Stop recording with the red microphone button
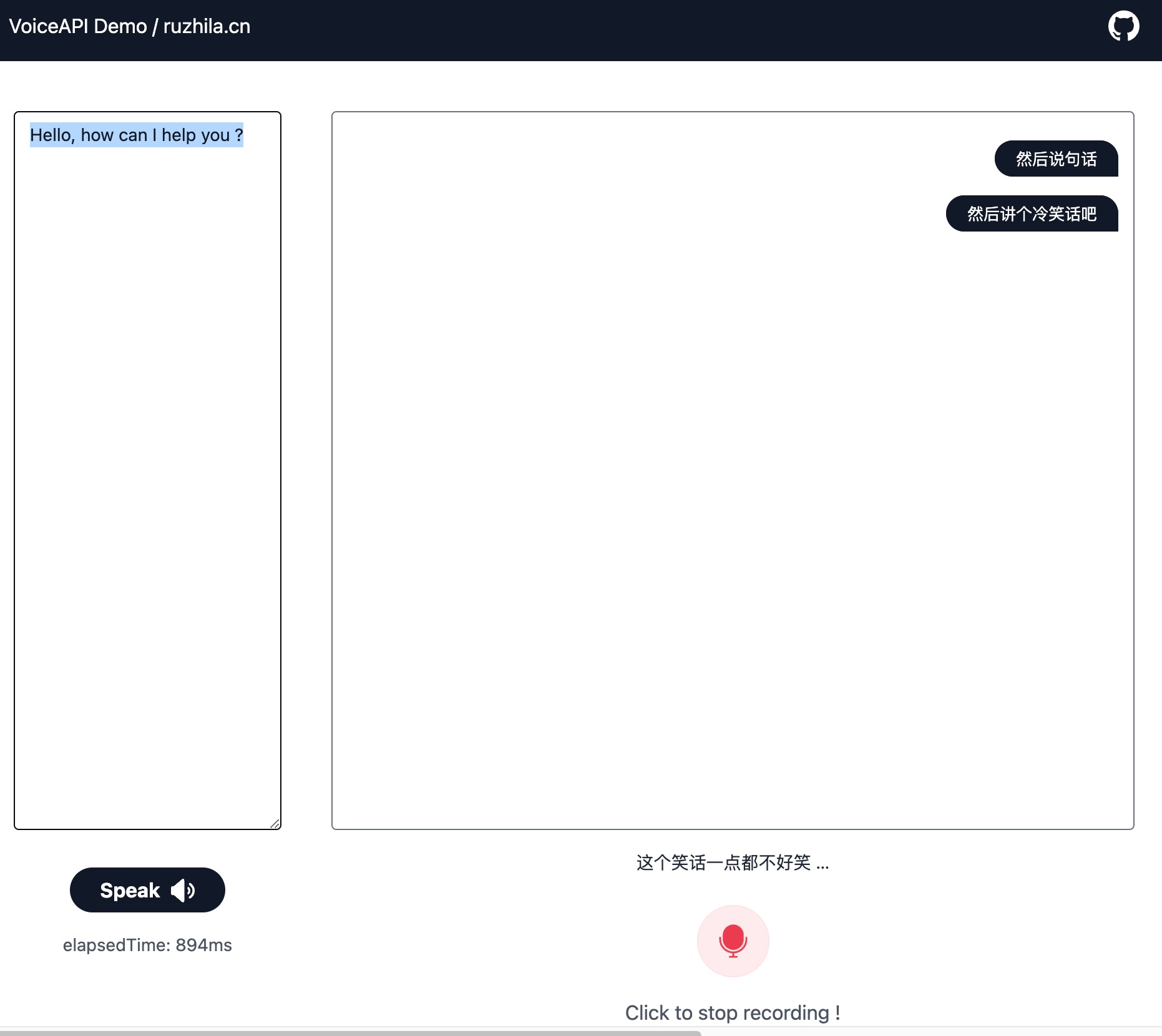 click(x=733, y=941)
